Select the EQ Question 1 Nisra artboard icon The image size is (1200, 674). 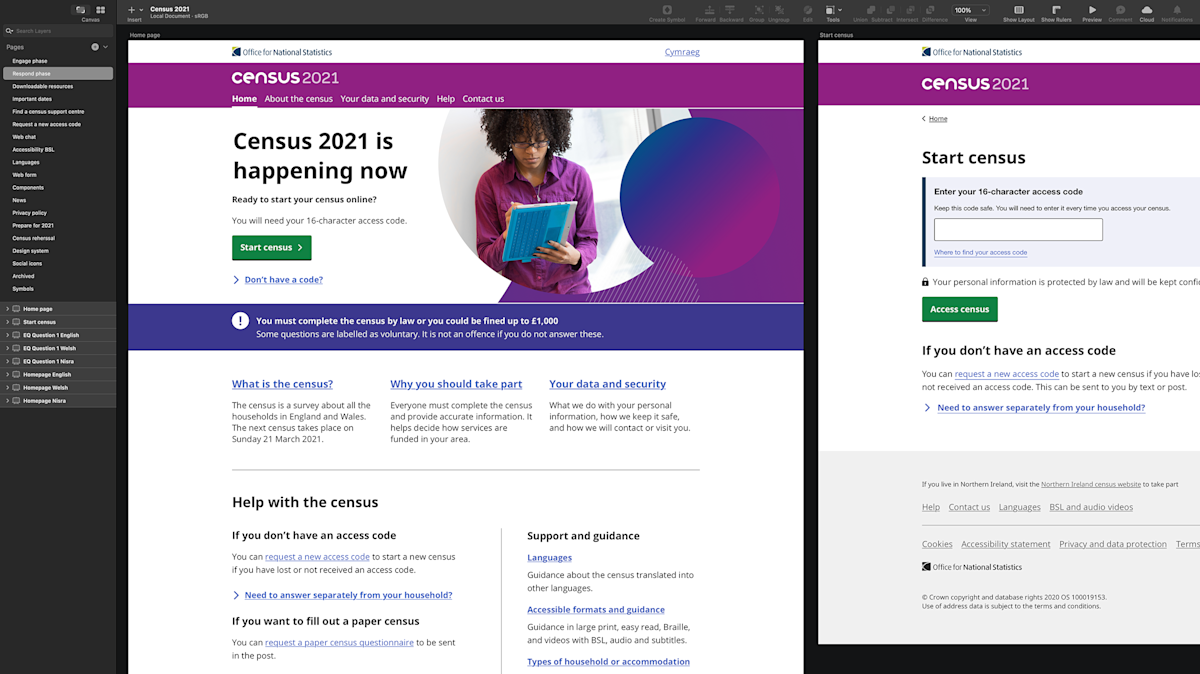point(16,361)
